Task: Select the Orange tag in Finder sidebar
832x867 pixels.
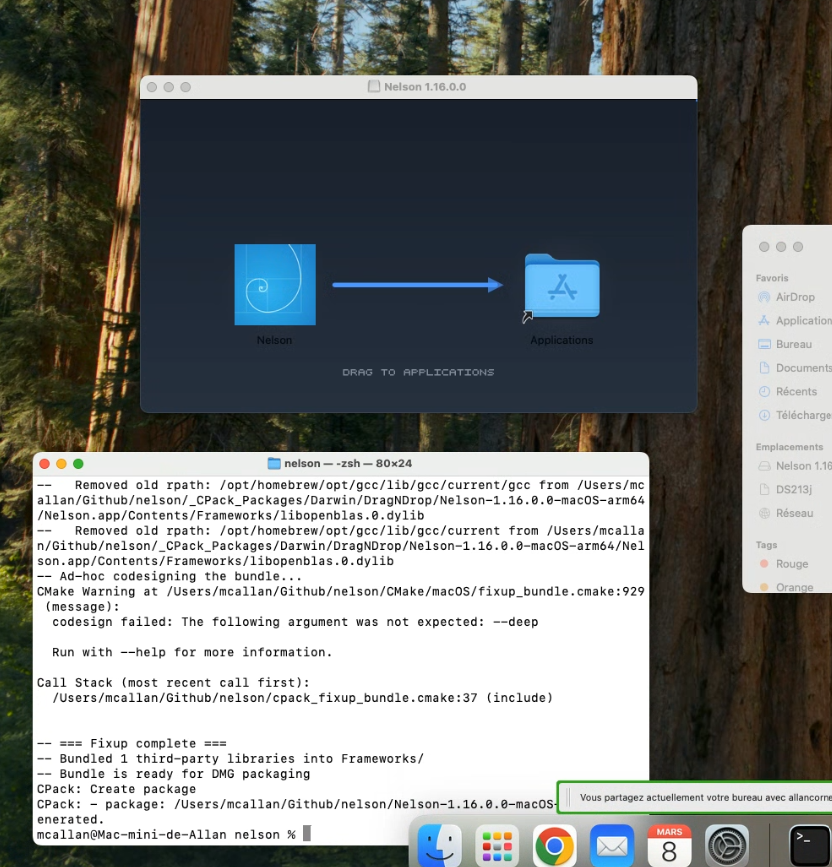Action: pyautogui.click(x=795, y=587)
